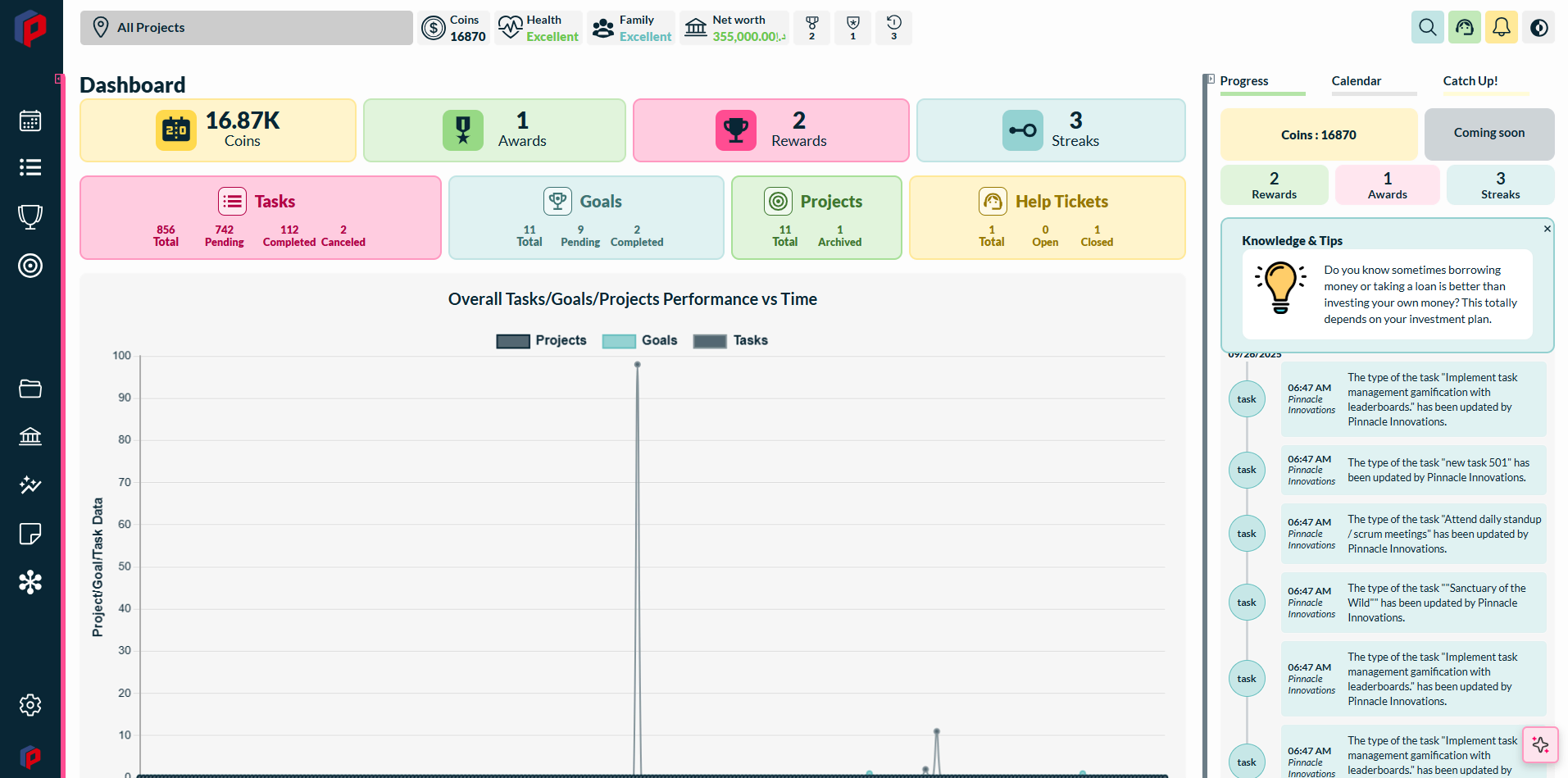The width and height of the screenshot is (1568, 778).
Task: Click the app logo at top of sidebar
Action: point(30,28)
